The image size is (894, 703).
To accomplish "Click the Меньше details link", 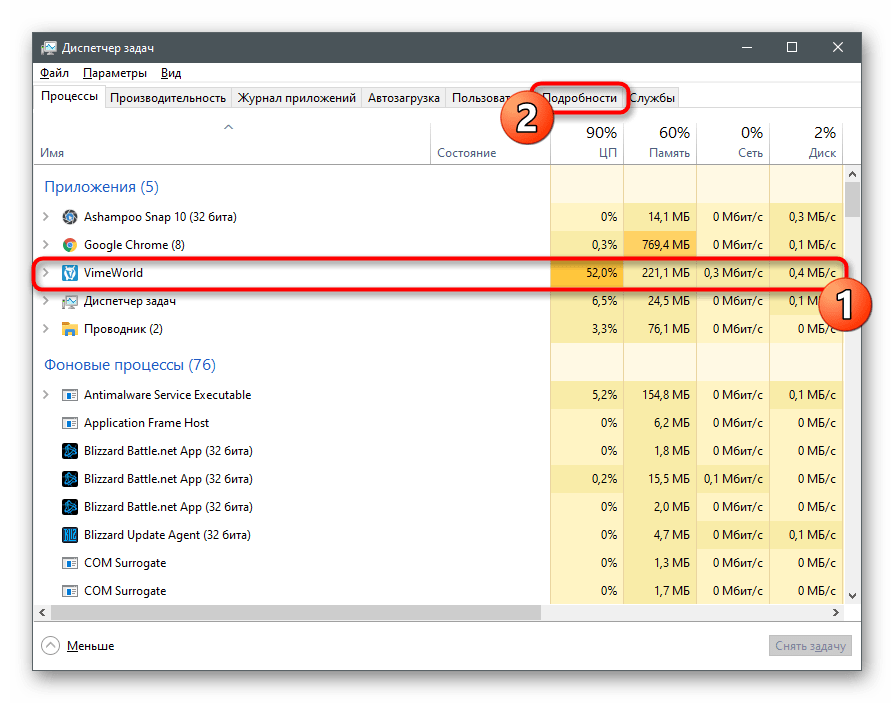I will pos(90,646).
